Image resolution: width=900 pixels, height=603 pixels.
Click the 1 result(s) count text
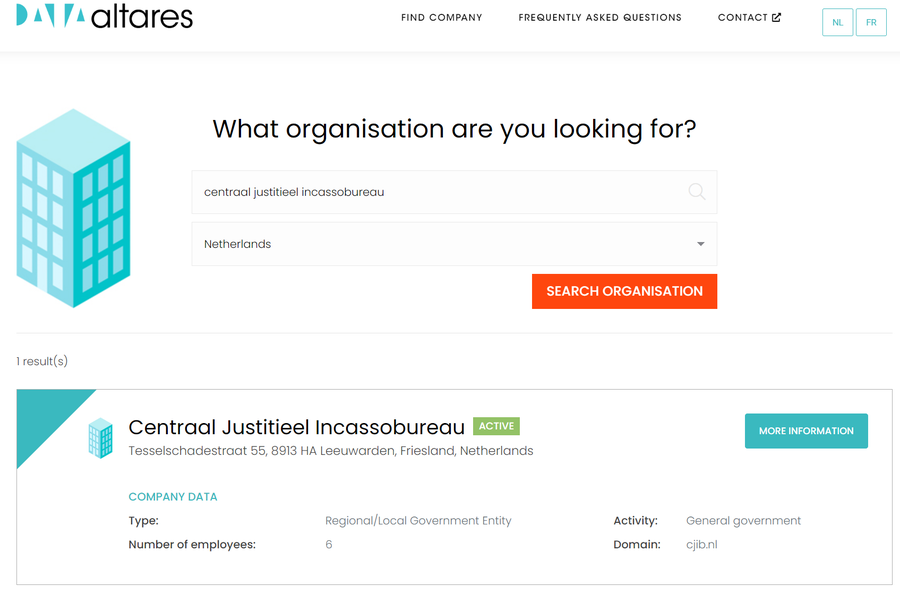point(42,361)
